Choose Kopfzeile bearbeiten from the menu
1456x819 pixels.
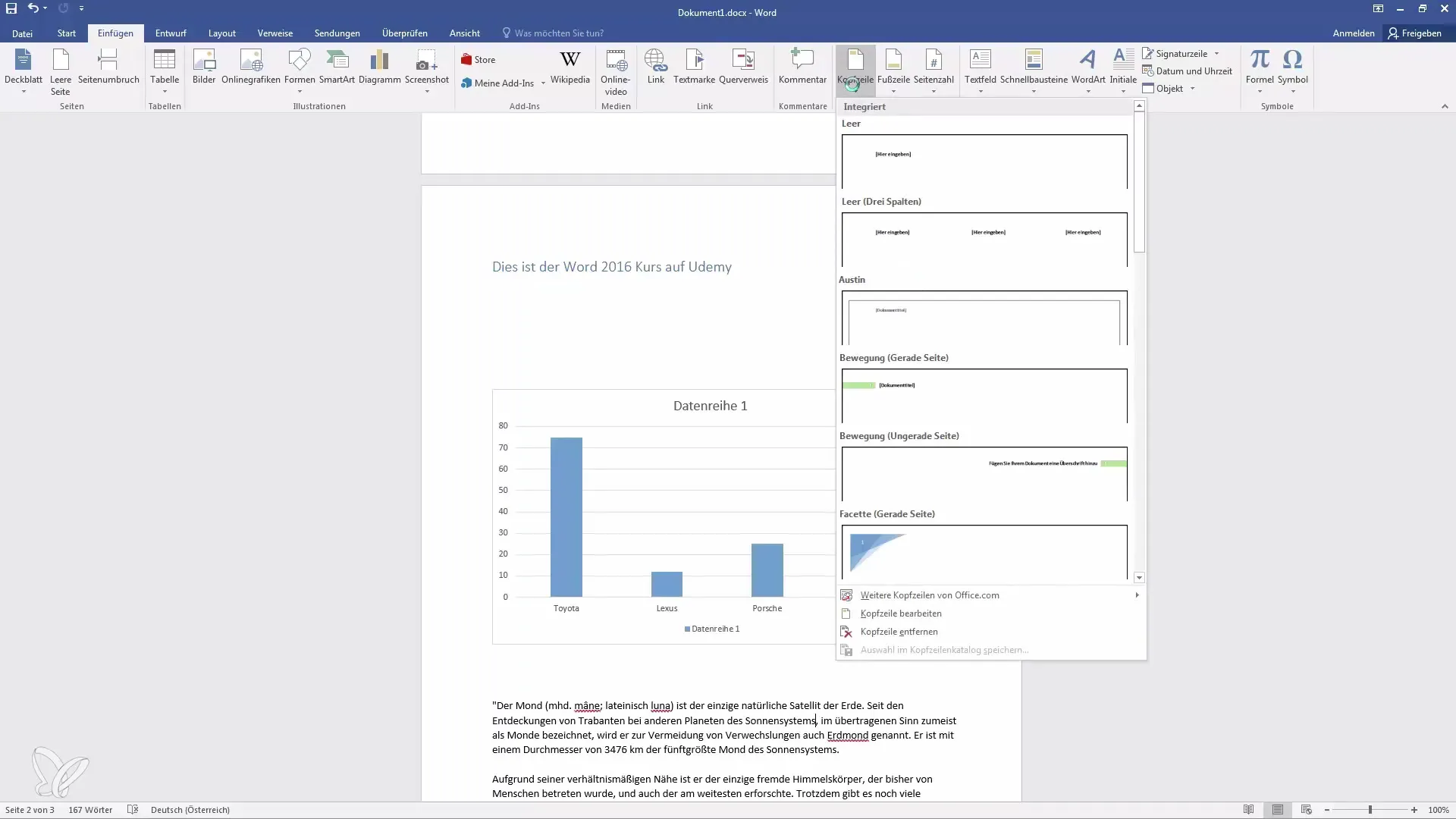[991, 613]
